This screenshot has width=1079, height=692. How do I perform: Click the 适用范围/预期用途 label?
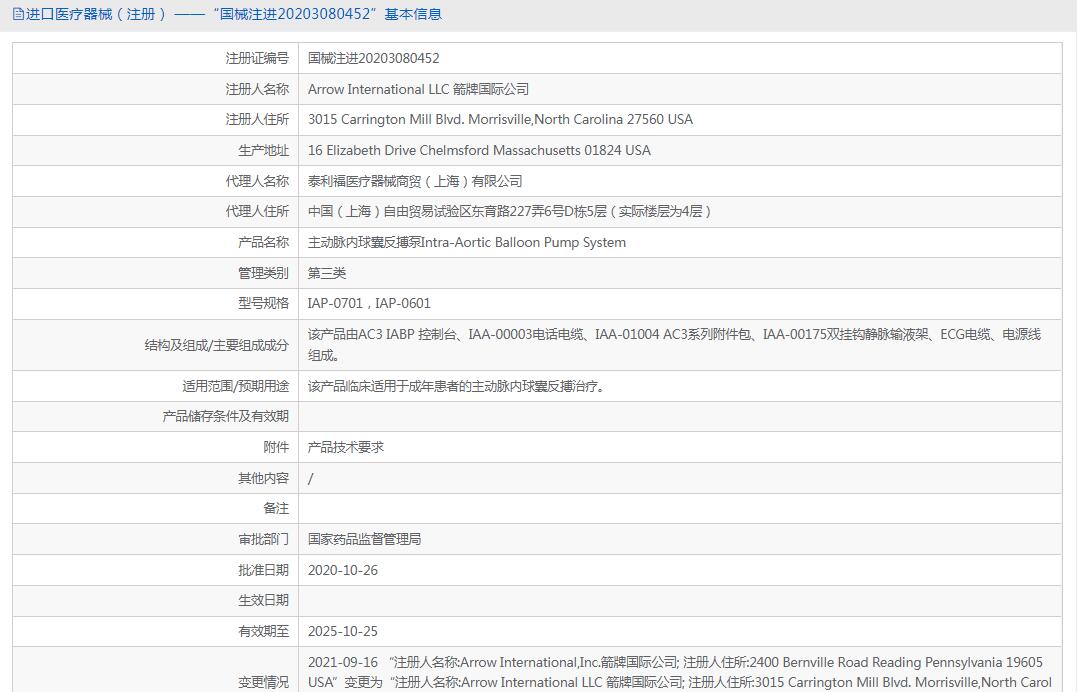point(235,387)
